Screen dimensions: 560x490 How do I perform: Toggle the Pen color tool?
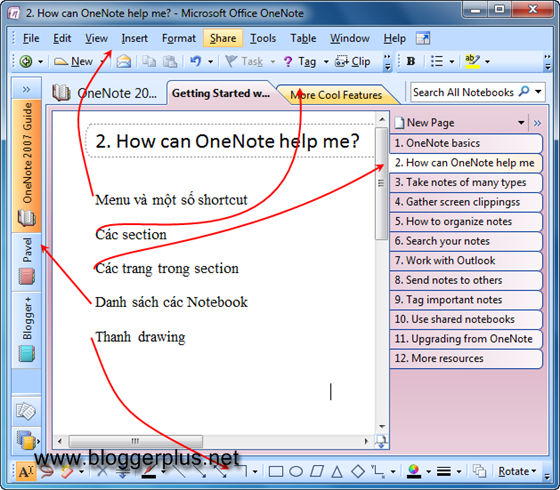[149, 472]
